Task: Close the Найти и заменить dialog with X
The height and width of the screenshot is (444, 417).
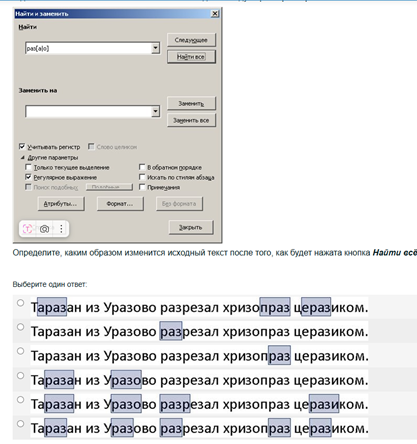Action: tap(215, 14)
